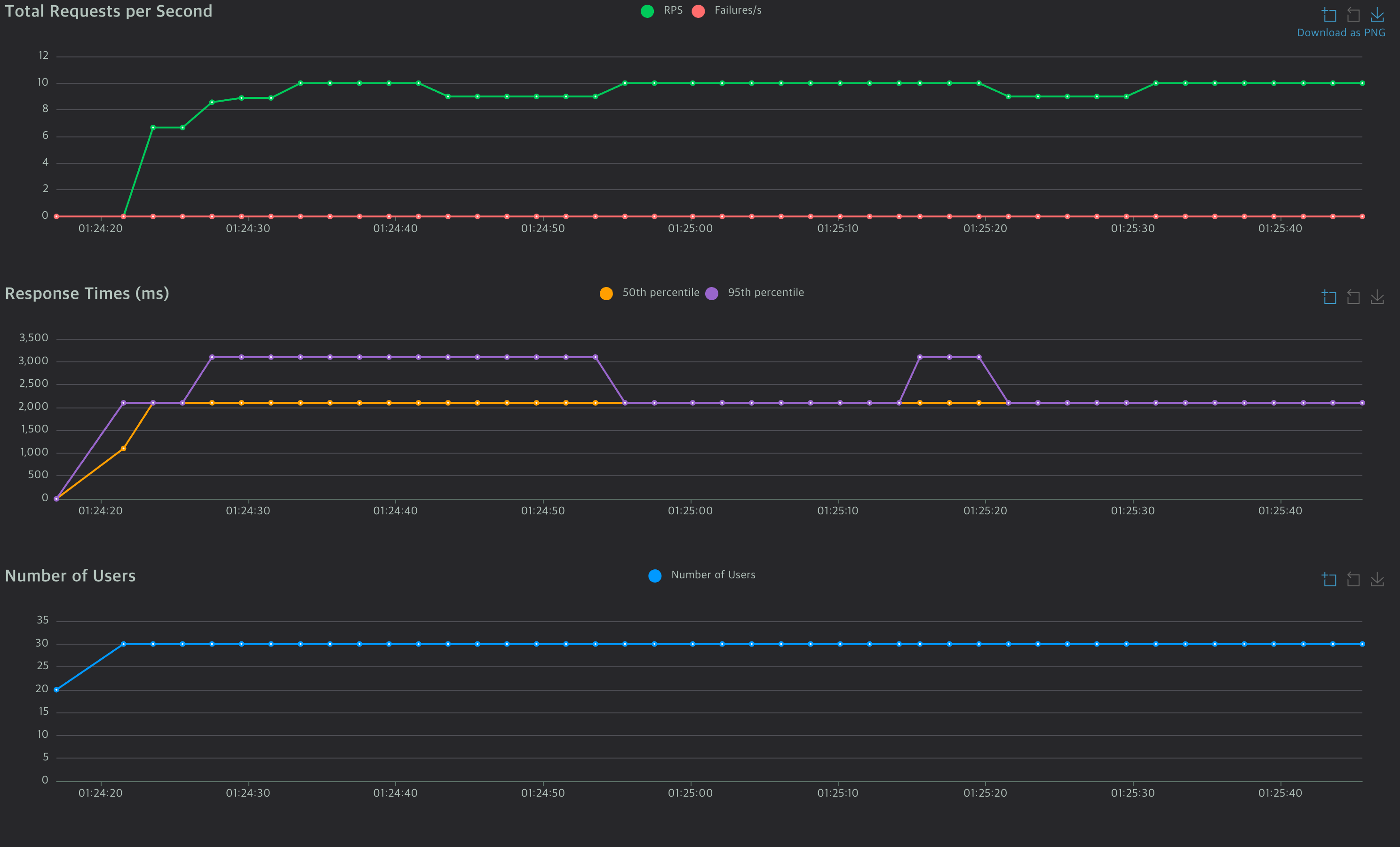The width and height of the screenshot is (1400, 847).
Task: Click first Number of Users data point at 20
Action: click(56, 689)
